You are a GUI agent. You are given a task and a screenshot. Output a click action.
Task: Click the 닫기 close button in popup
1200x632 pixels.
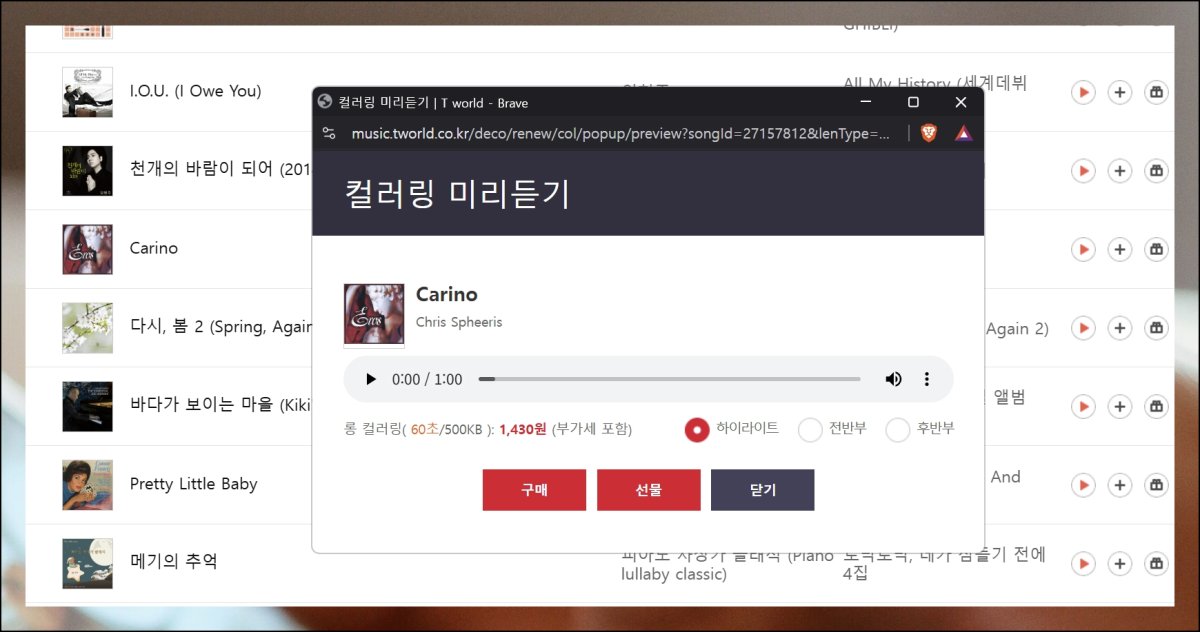point(762,490)
